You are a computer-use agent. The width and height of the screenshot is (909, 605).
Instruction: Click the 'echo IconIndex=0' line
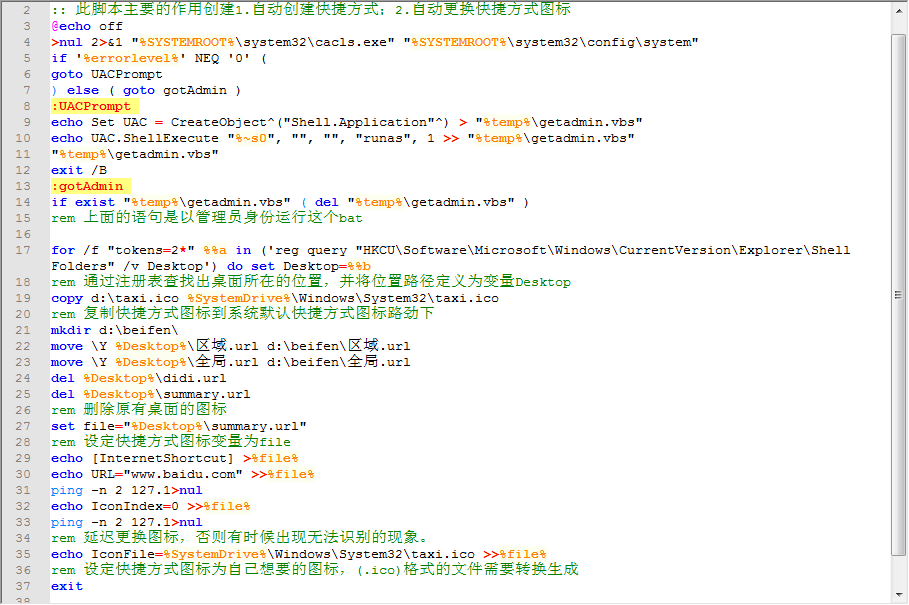[x=151, y=506]
